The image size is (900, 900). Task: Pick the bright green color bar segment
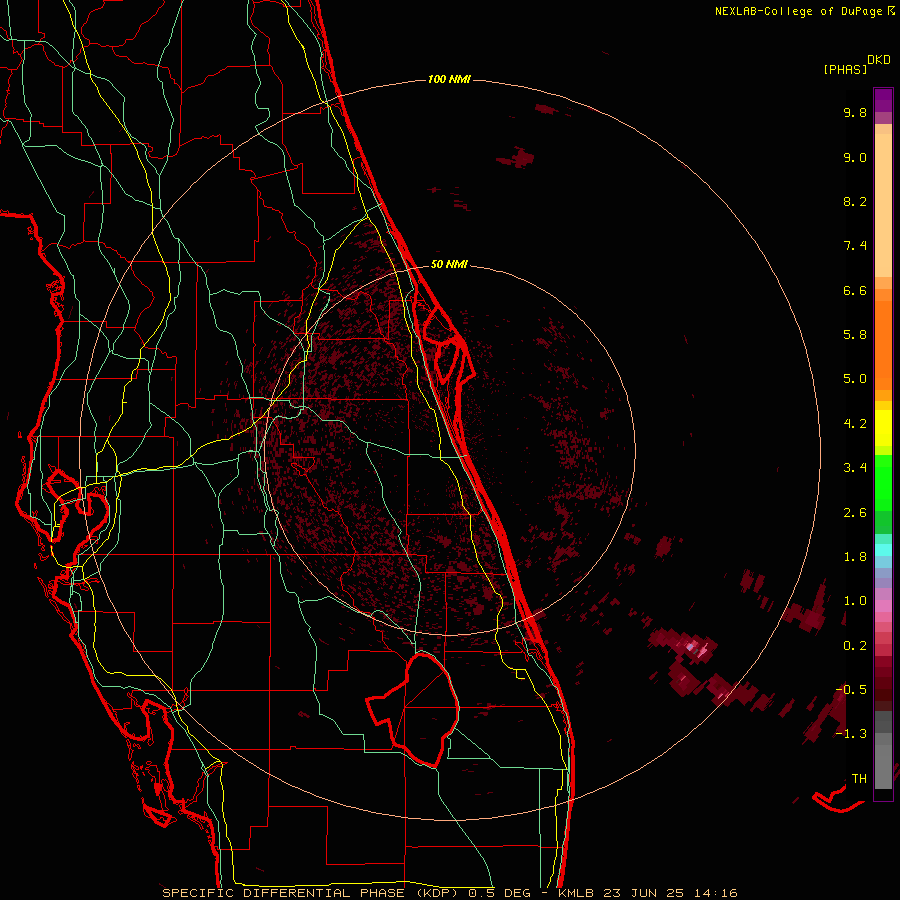click(x=883, y=483)
